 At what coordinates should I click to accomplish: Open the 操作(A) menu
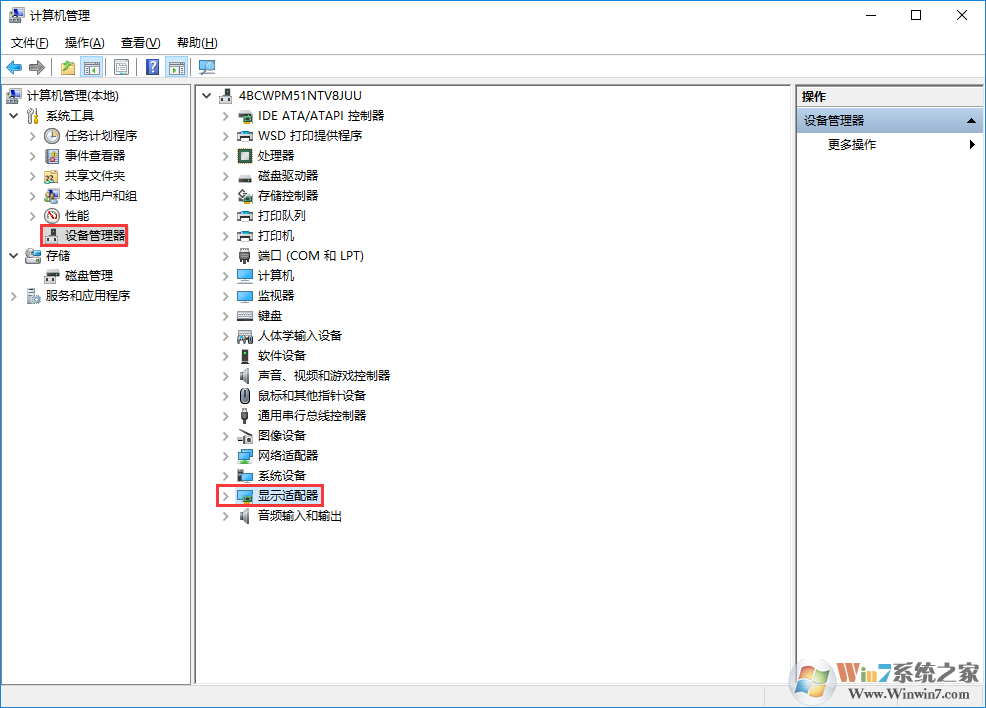(x=84, y=43)
